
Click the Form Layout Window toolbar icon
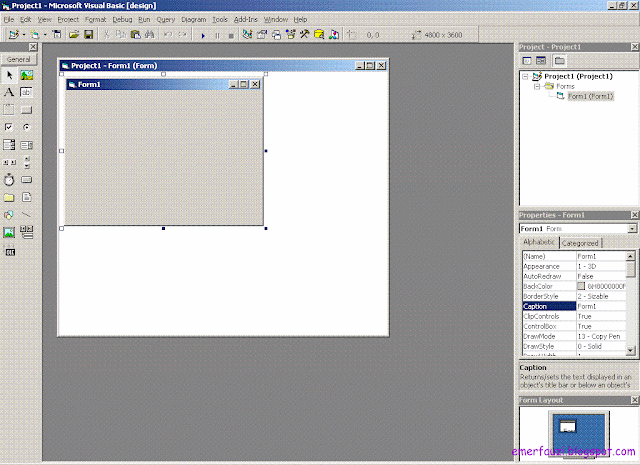pyautogui.click(x=276, y=35)
